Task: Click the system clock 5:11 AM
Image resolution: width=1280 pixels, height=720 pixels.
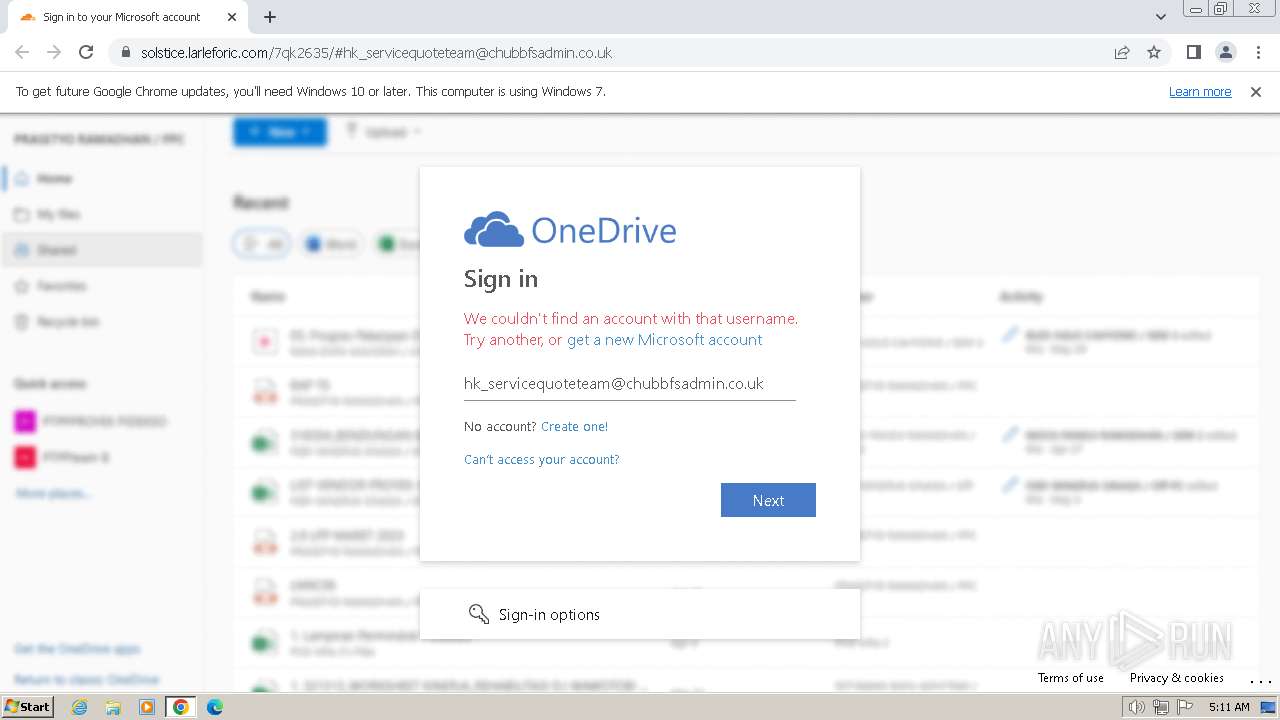Action: [1229, 707]
